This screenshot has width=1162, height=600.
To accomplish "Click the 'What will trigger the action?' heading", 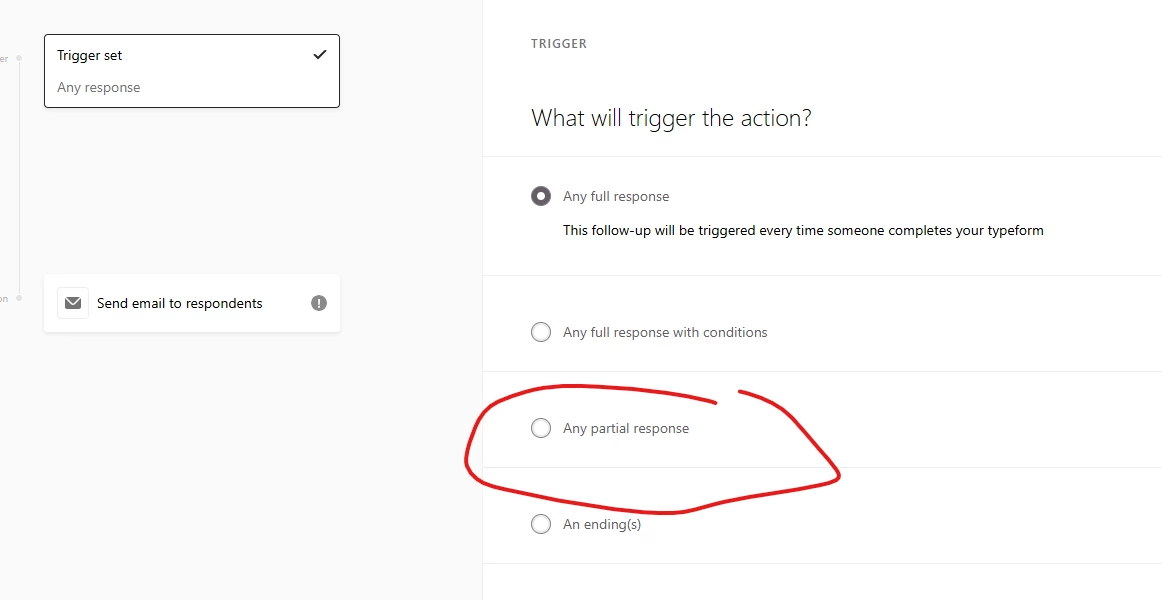I will [x=671, y=118].
